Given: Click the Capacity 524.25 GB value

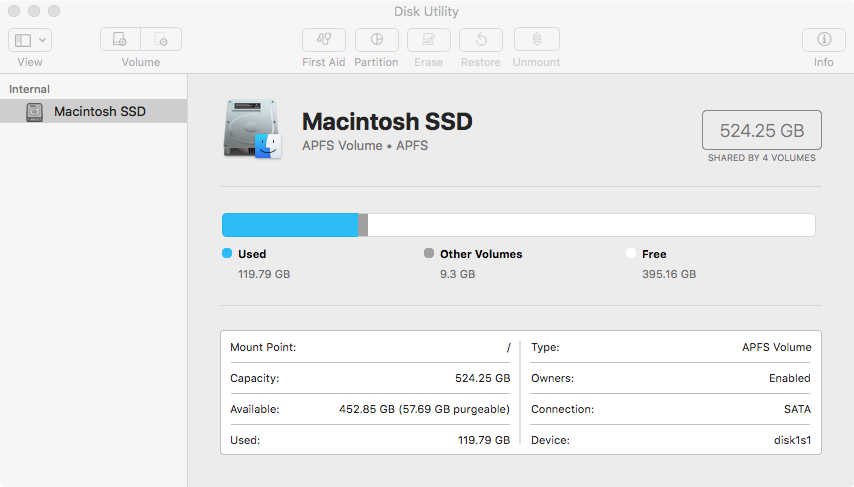Looking at the screenshot, I should tap(483, 378).
